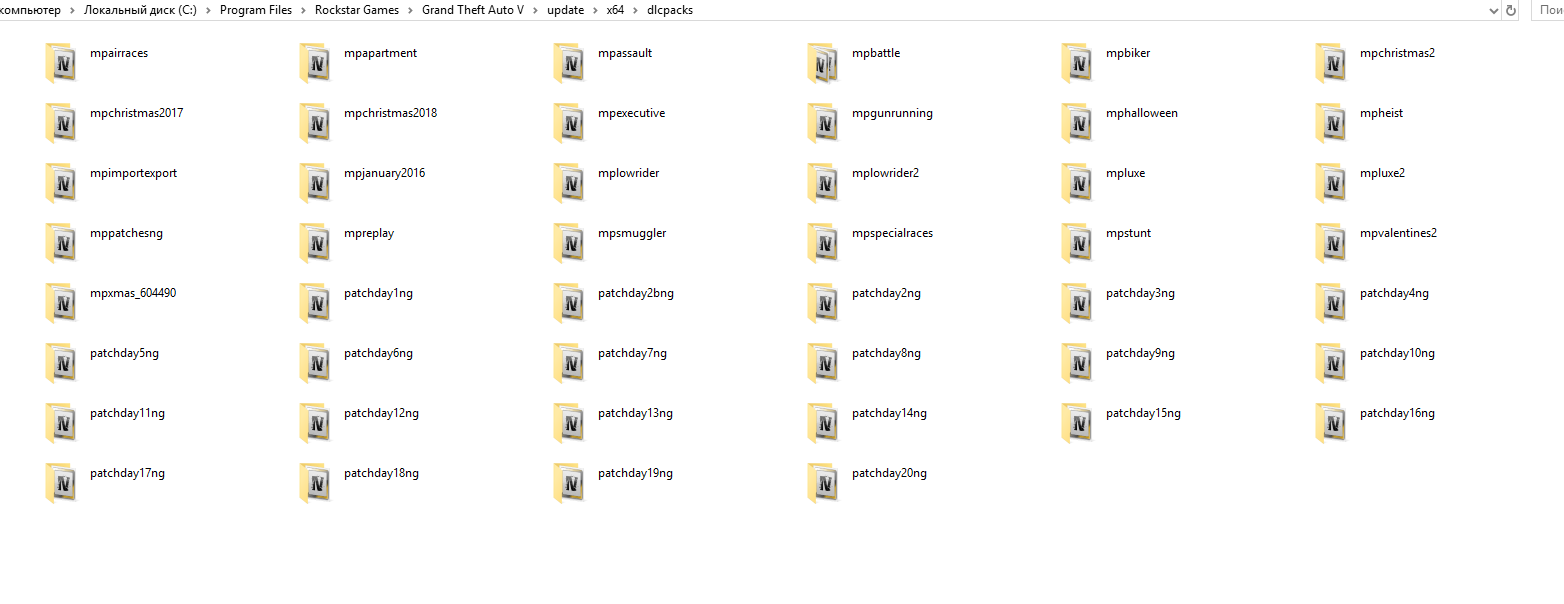The width and height of the screenshot is (1564, 604).
Task: Click the patchday9ng label
Action: (1140, 353)
